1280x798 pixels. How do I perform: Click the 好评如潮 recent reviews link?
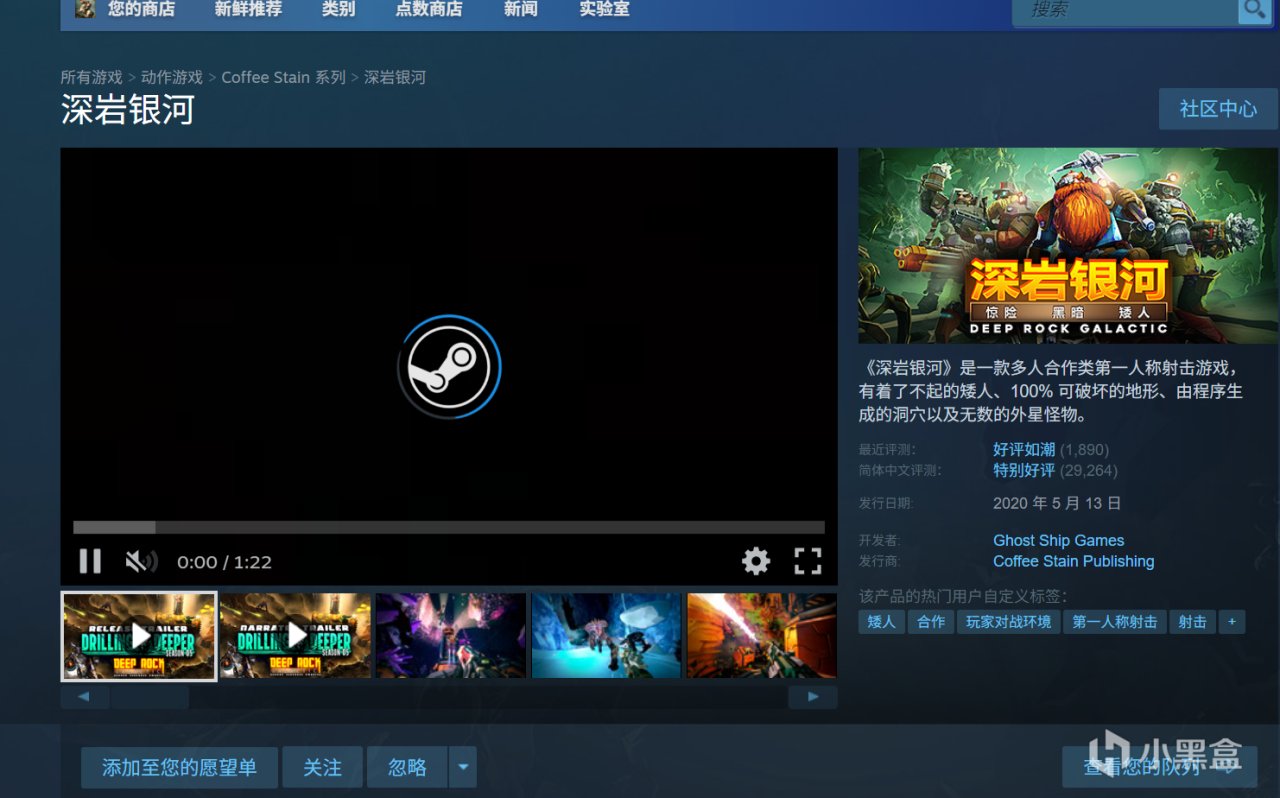pos(1024,450)
